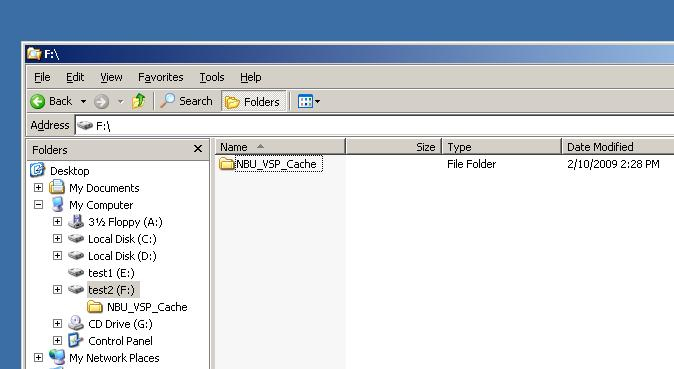This screenshot has width=674, height=369.
Task: Select 3½ Floppy (A:) in tree
Action: tap(126, 222)
